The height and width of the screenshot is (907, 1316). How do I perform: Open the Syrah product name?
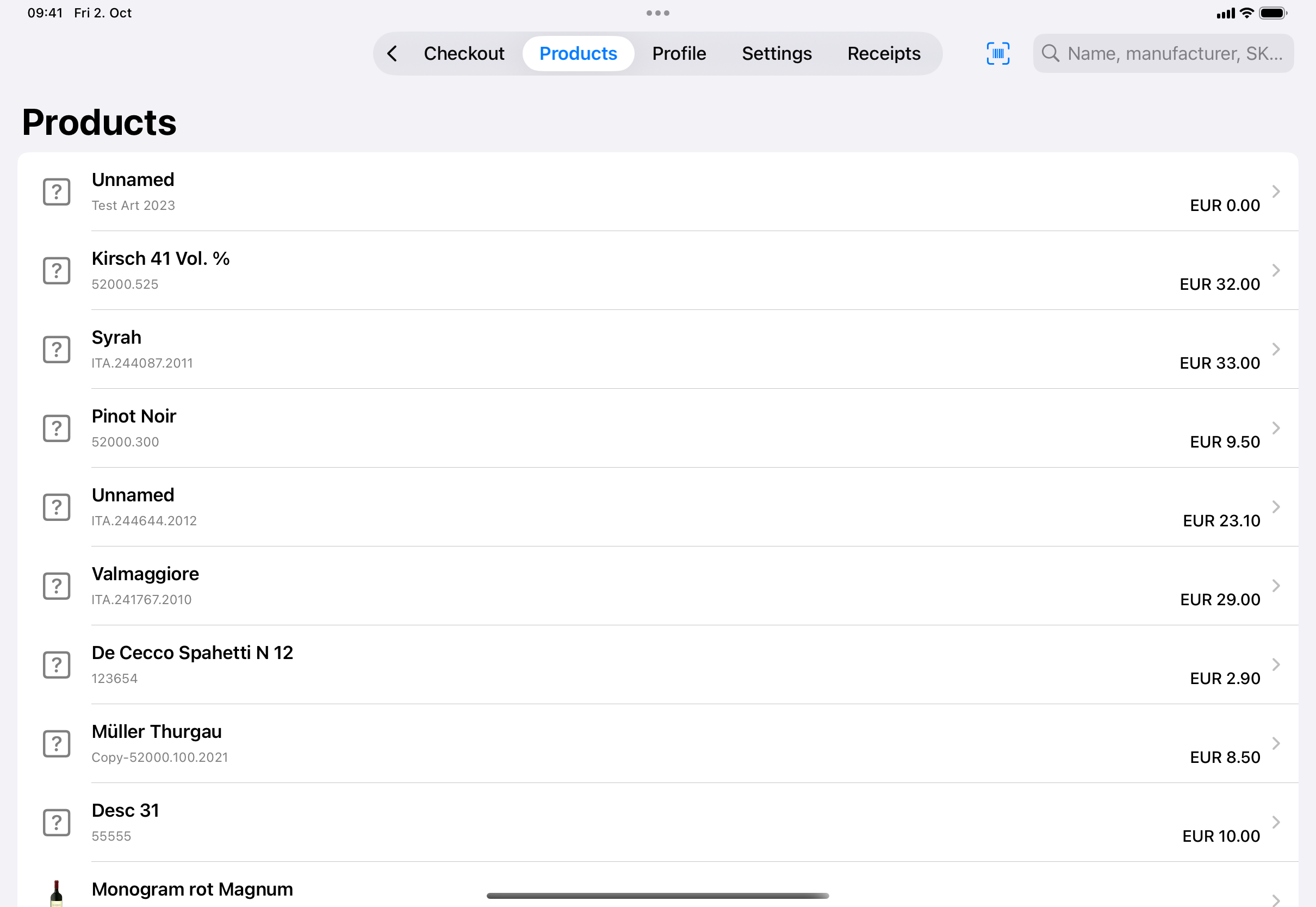pyautogui.click(x=116, y=338)
